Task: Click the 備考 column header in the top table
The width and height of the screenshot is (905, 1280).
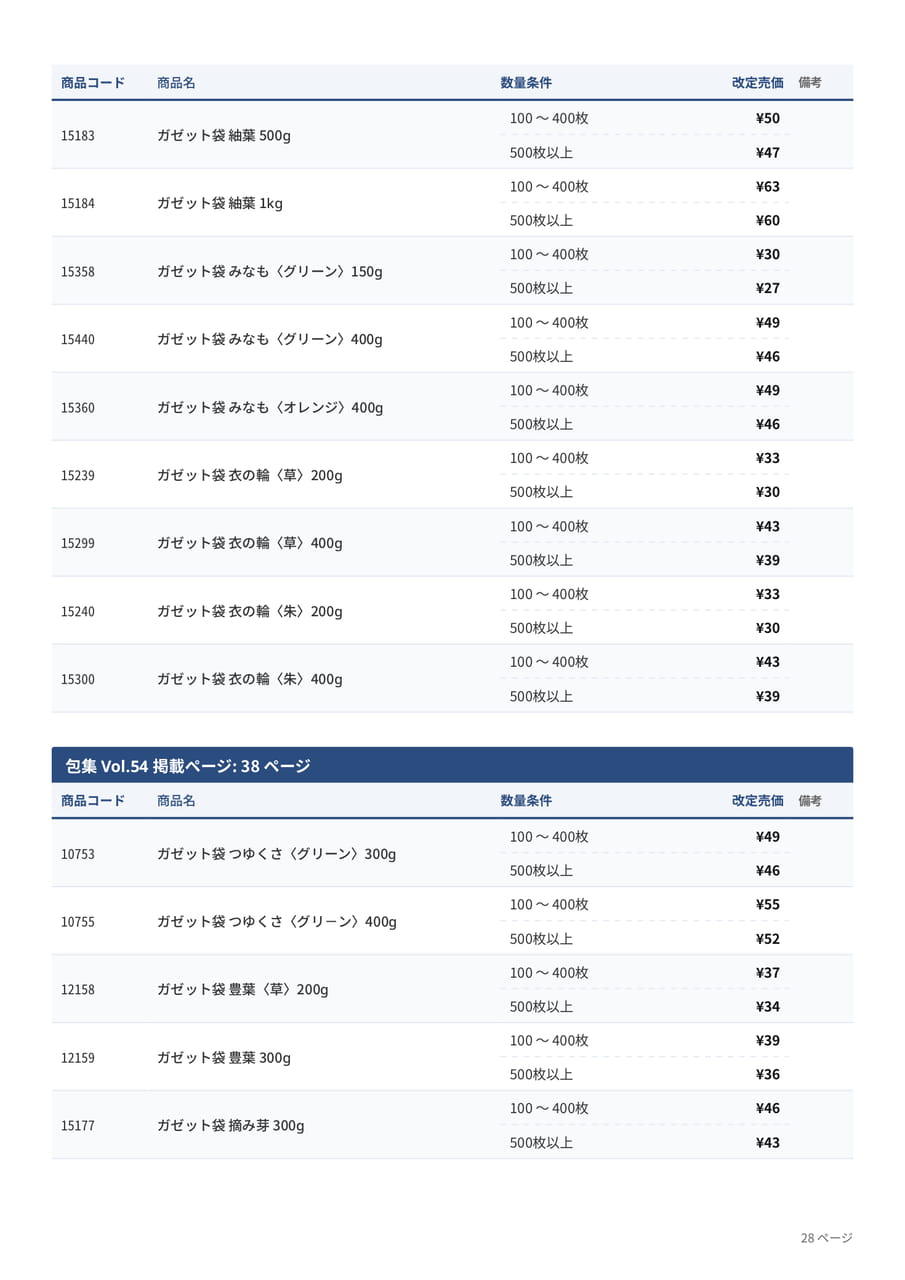Action: click(810, 83)
